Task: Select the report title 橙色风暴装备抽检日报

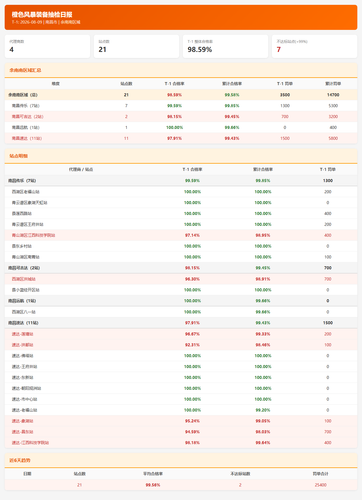Action: pos(42,14)
